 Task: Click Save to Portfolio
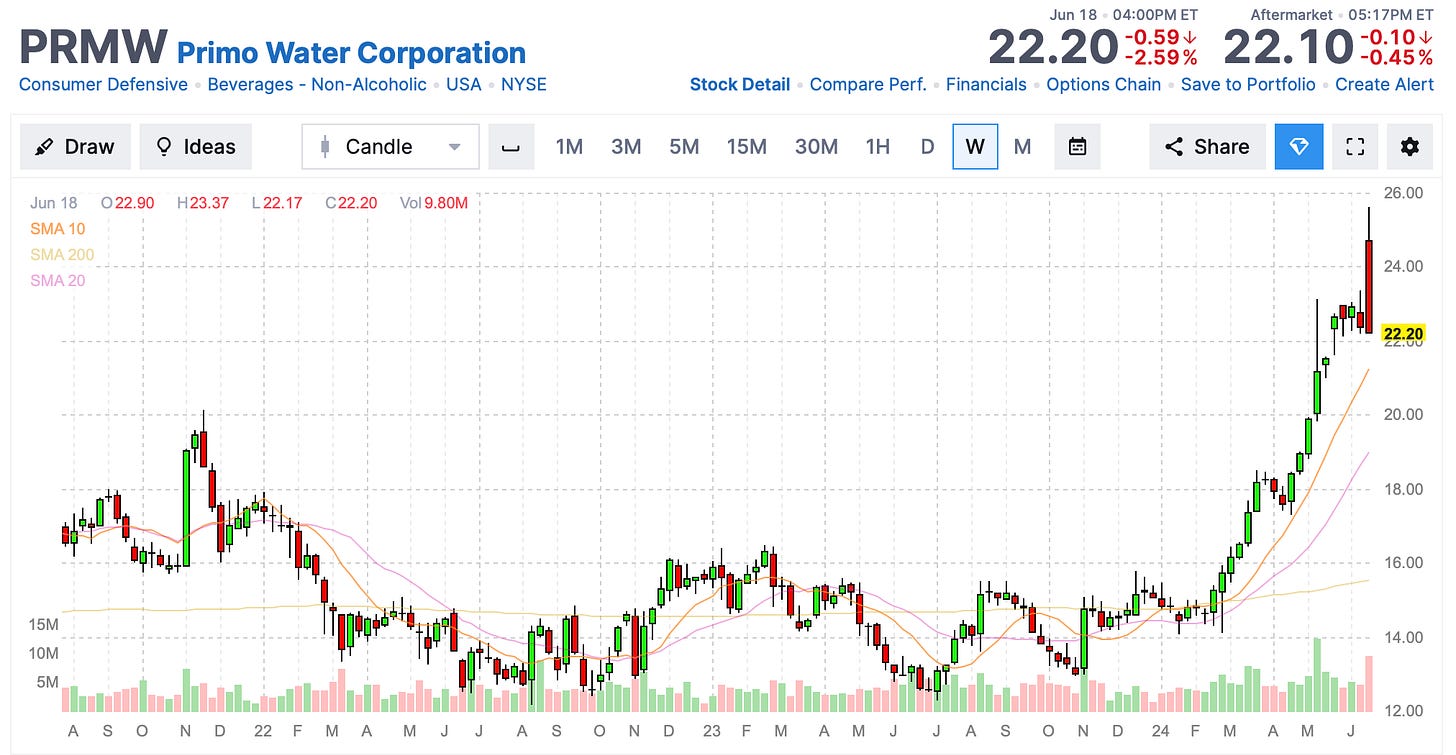1248,85
